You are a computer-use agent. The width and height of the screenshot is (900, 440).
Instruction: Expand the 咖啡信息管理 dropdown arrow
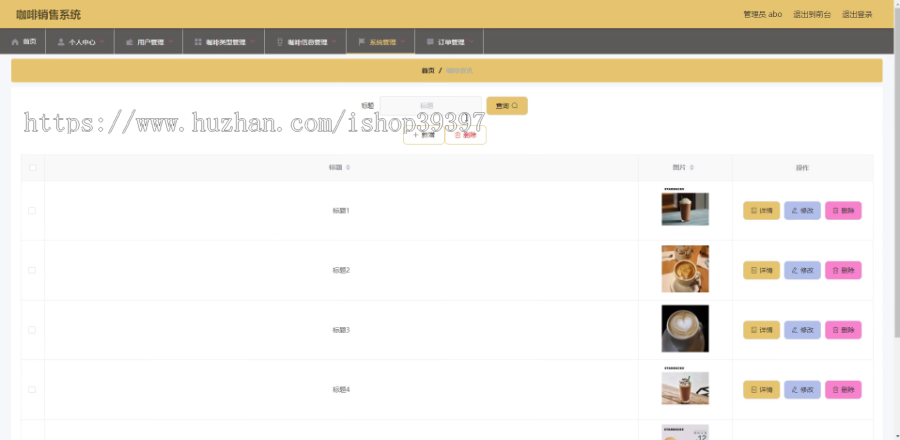point(334,41)
